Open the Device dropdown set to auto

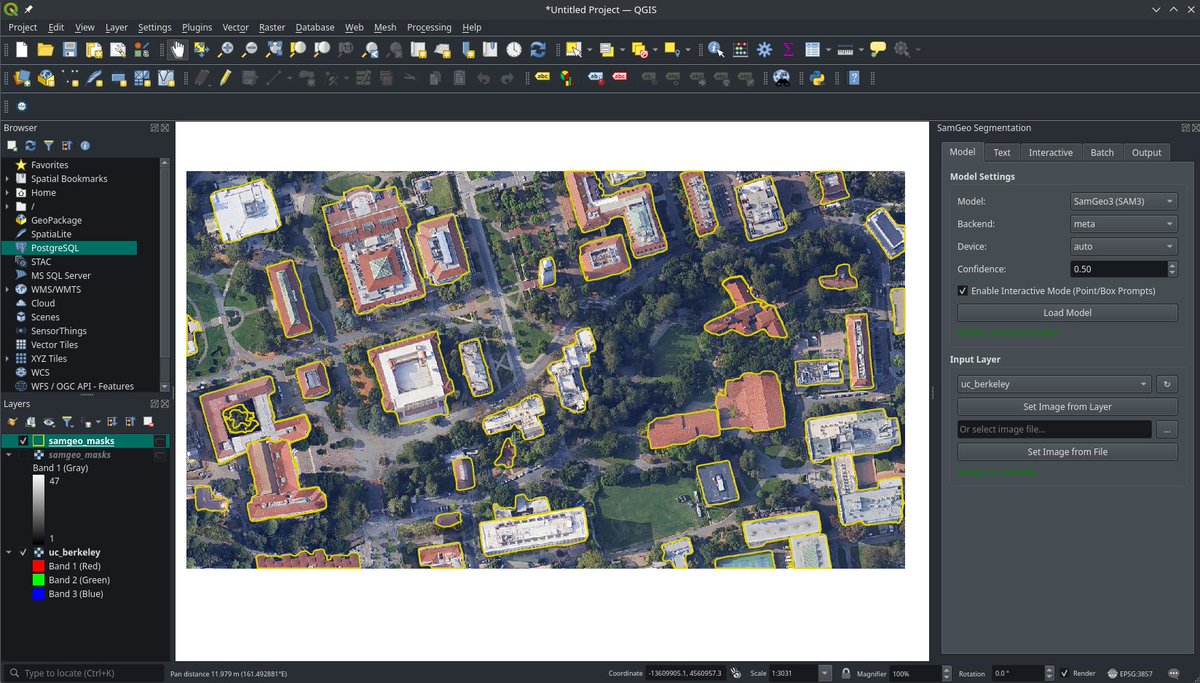1123,246
